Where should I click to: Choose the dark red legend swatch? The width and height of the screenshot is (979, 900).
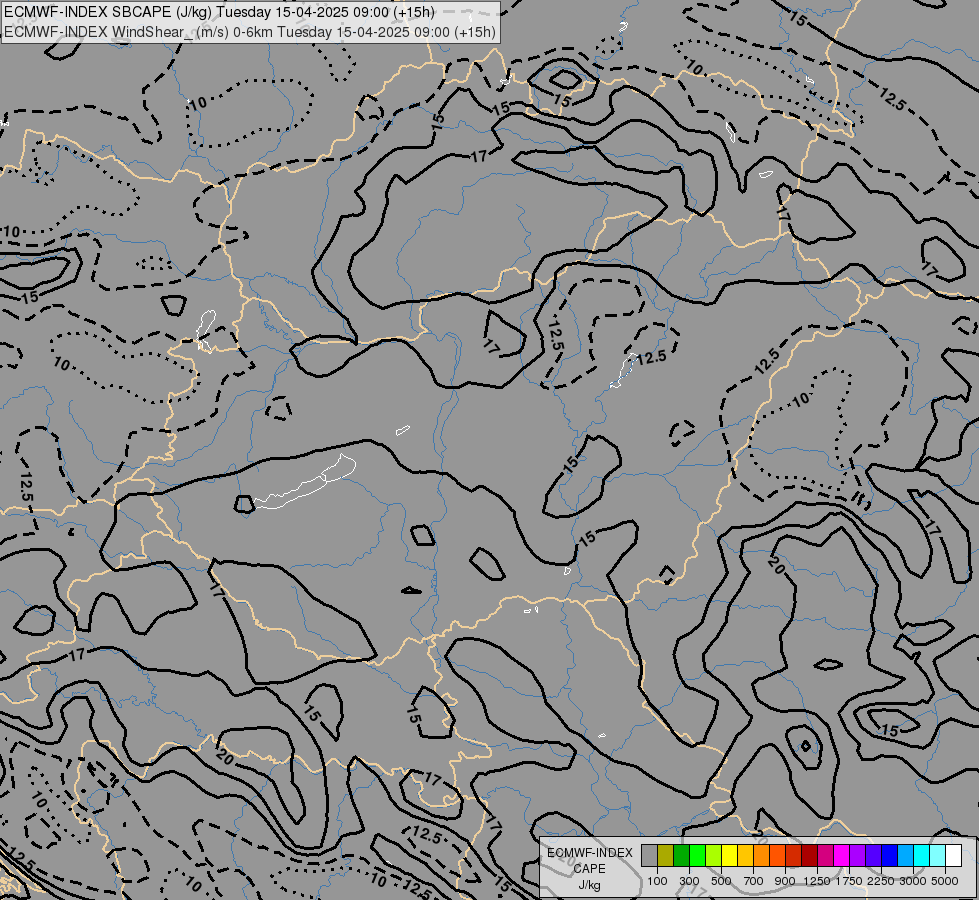[810, 856]
